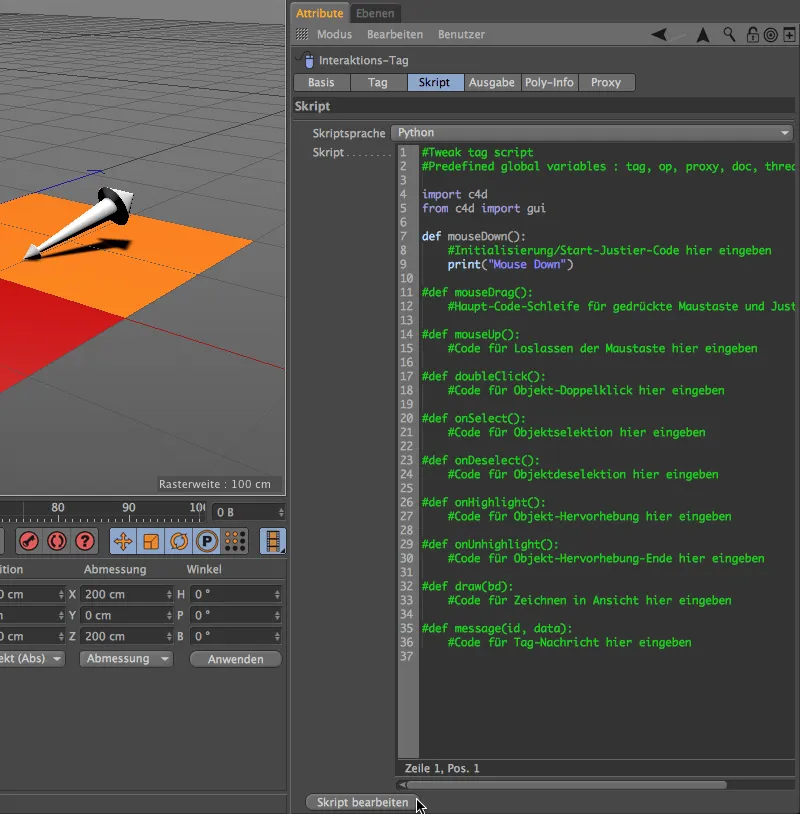The image size is (800, 814).
Task: Click the '#def mouseDrag():' code line
Action: 477,292
